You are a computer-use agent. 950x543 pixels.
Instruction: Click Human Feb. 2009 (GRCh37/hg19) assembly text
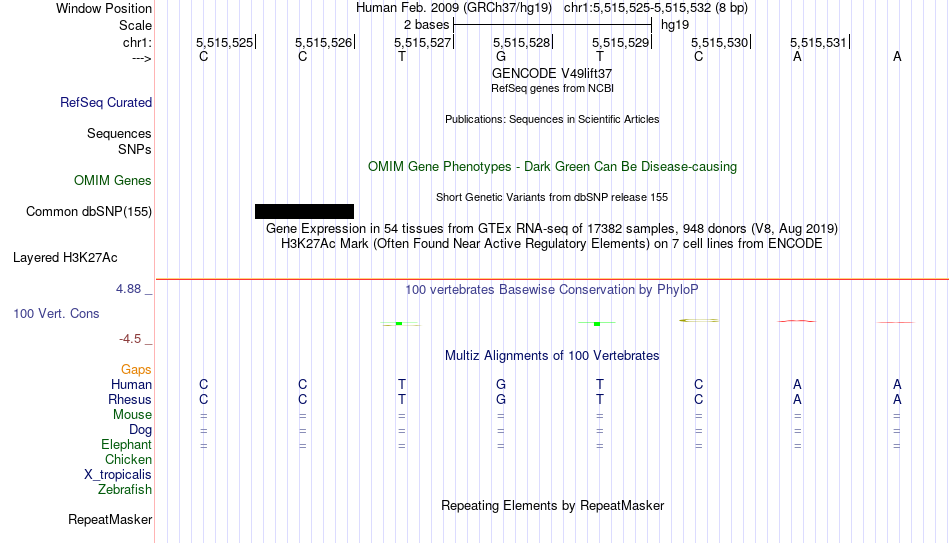coord(454,8)
